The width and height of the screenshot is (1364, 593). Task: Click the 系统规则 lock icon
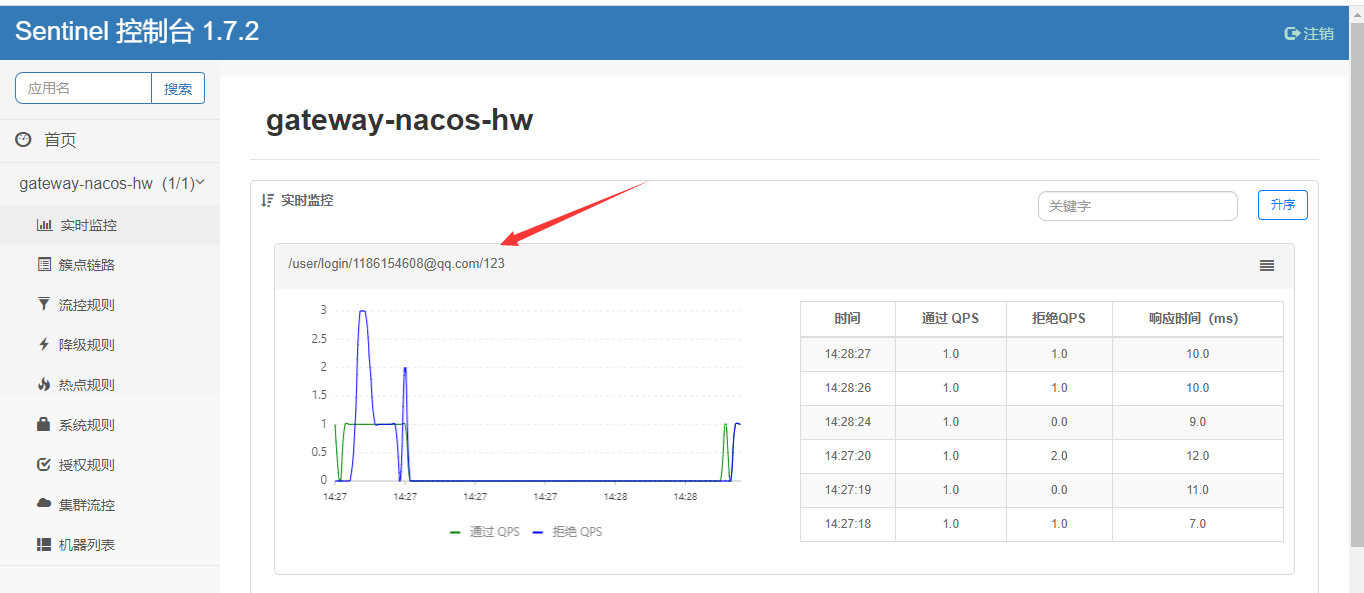44,424
